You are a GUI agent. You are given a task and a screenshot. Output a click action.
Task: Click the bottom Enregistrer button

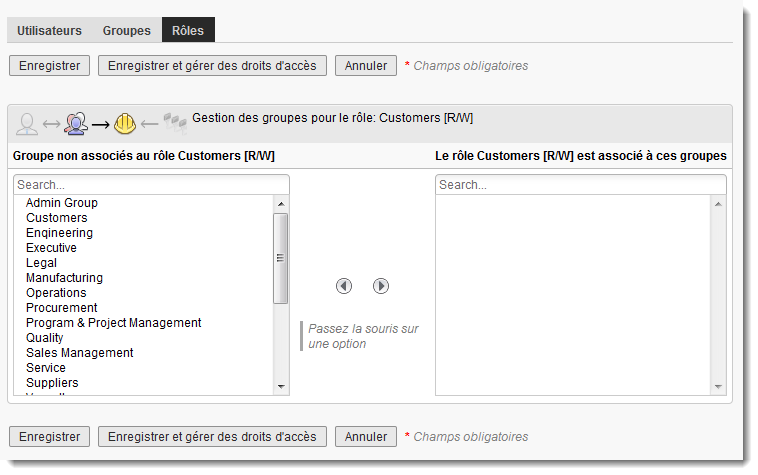click(49, 437)
